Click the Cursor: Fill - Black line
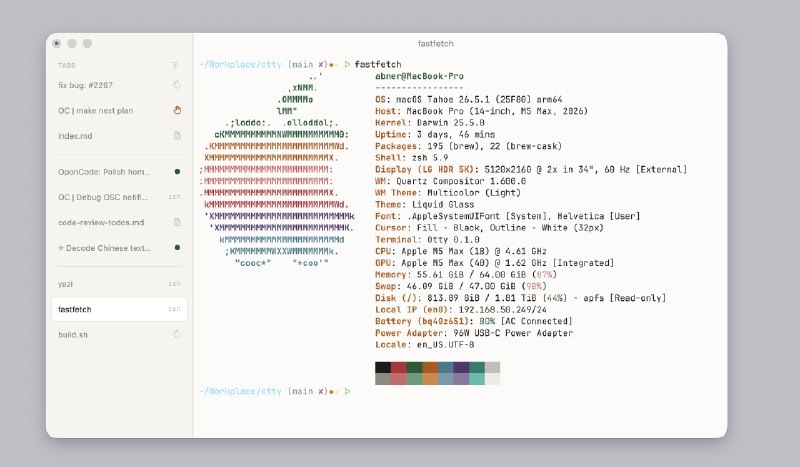The width and height of the screenshot is (800, 467). coord(489,228)
